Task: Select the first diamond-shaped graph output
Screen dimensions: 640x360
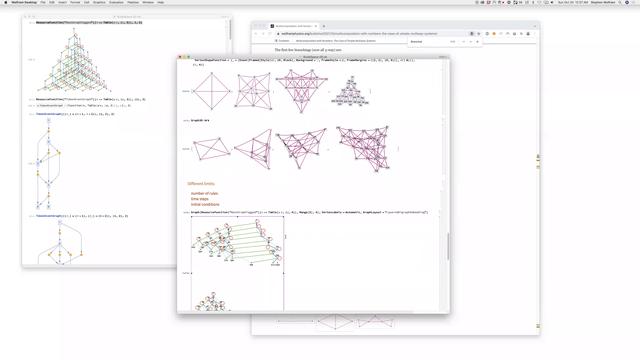Action: point(211,91)
